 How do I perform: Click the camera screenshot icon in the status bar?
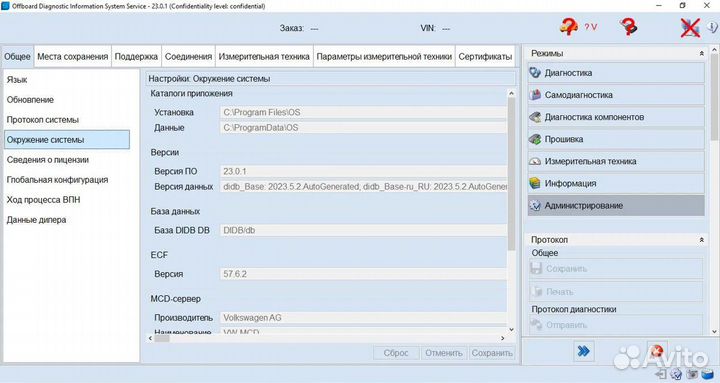(x=692, y=374)
